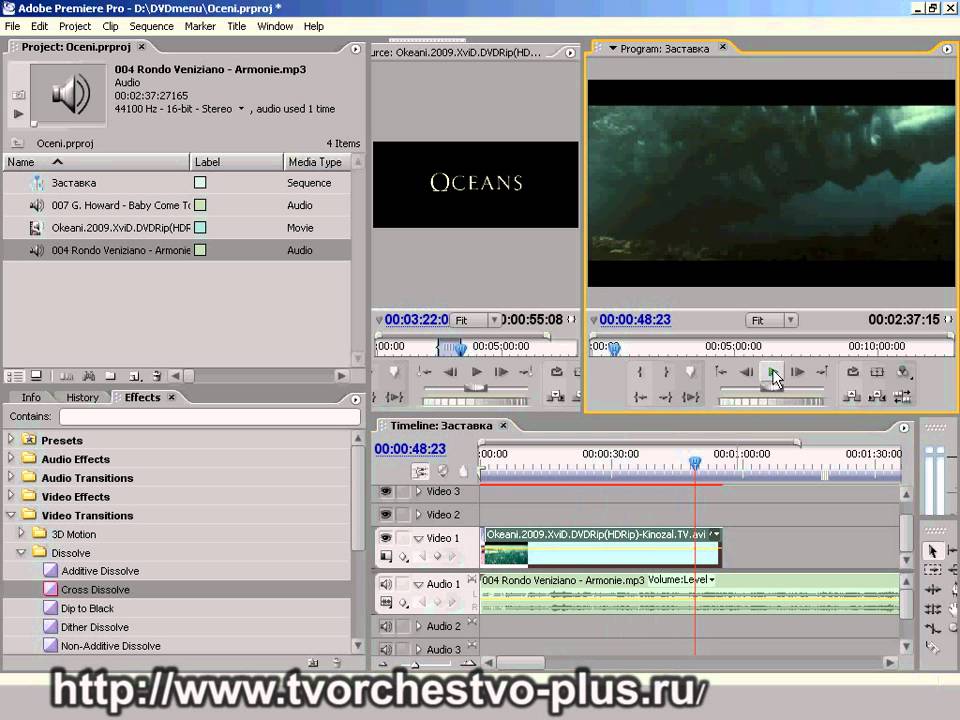Viewport: 960px width, 720px height.
Task: Go to In point in Program monitor
Action: 640,397
